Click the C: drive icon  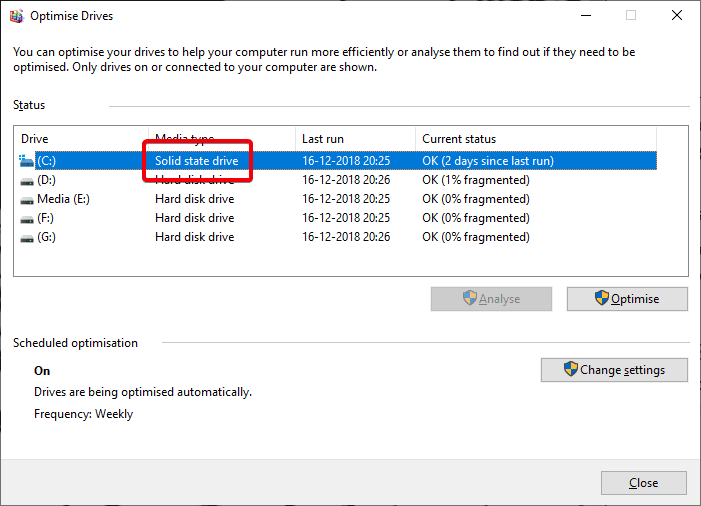pos(26,161)
